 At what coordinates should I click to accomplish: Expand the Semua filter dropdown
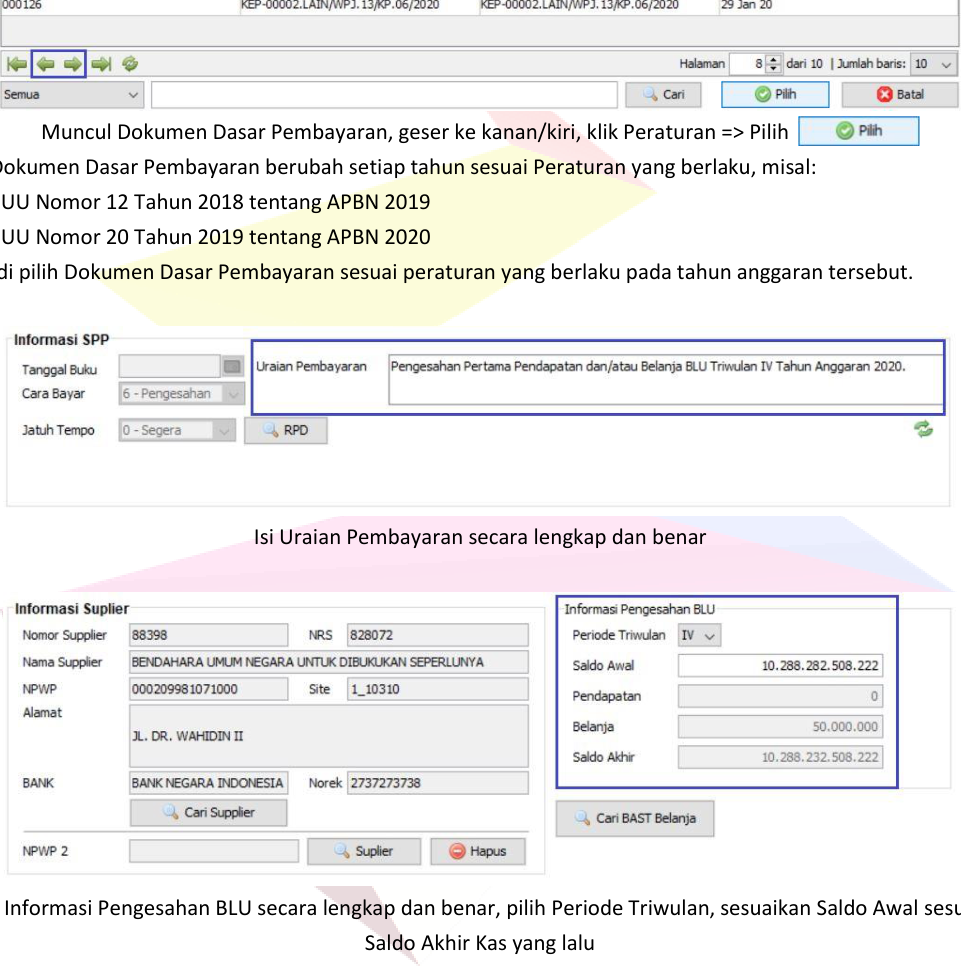click(73, 95)
